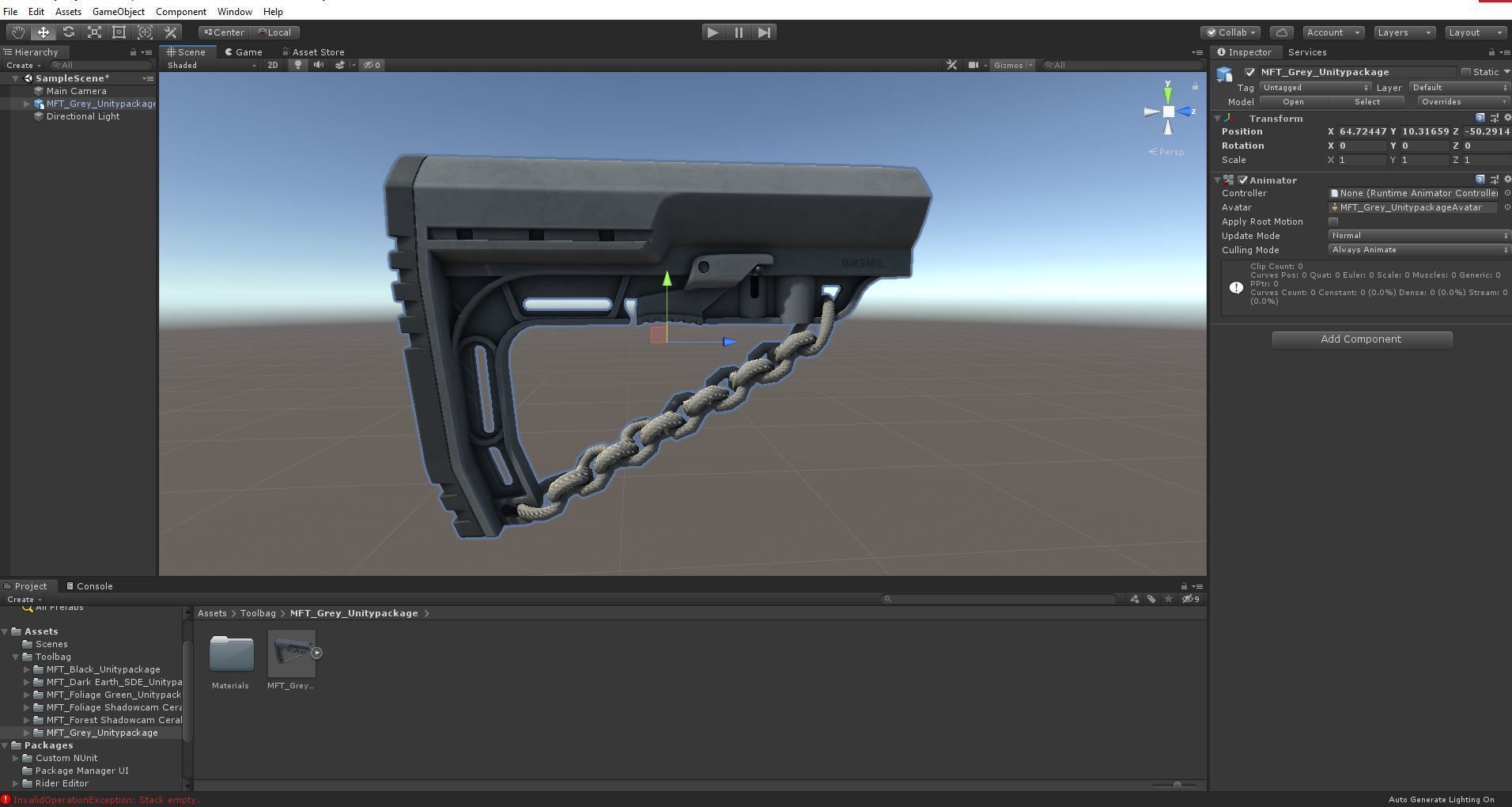Pick Controller via object selector circle
This screenshot has width=1512, height=807.
pos(1506,193)
